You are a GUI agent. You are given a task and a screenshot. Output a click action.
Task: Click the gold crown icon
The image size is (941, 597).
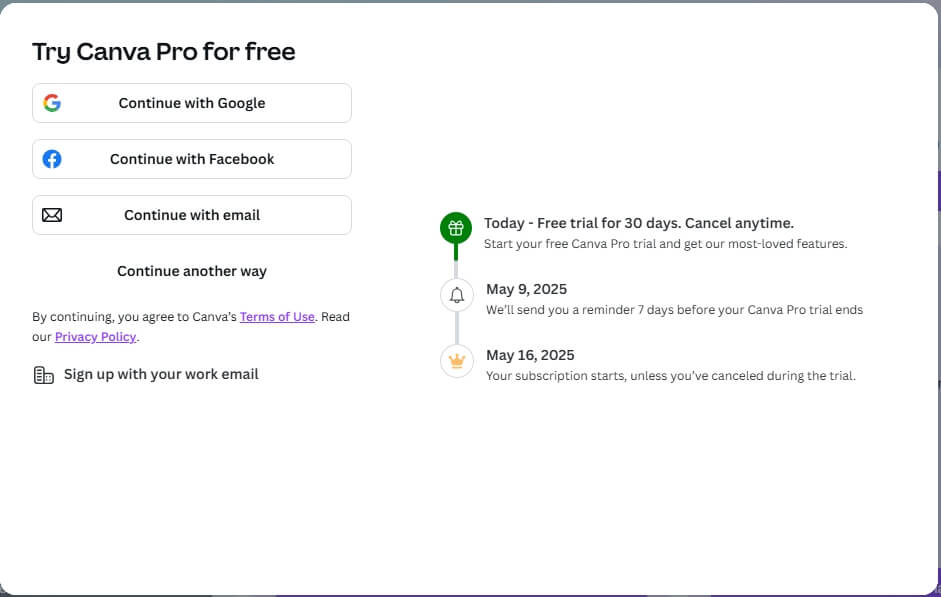(x=456, y=361)
